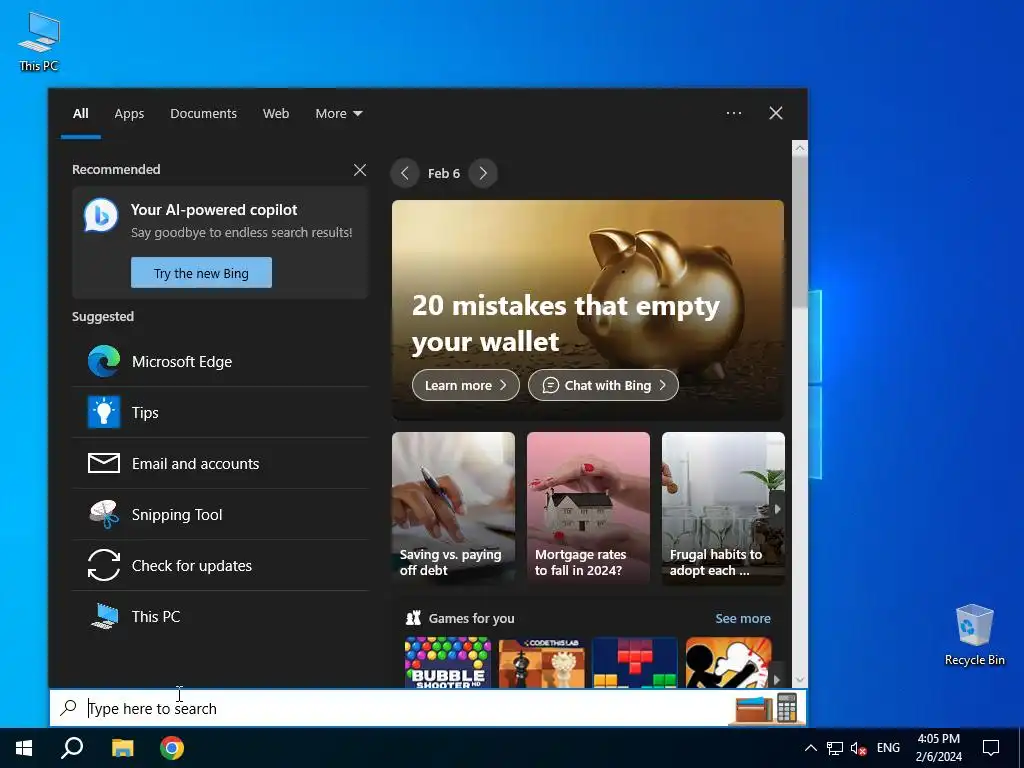The height and width of the screenshot is (768, 1024).
Task: Launch Snipping Tool from suggestions
Action: pos(220,515)
